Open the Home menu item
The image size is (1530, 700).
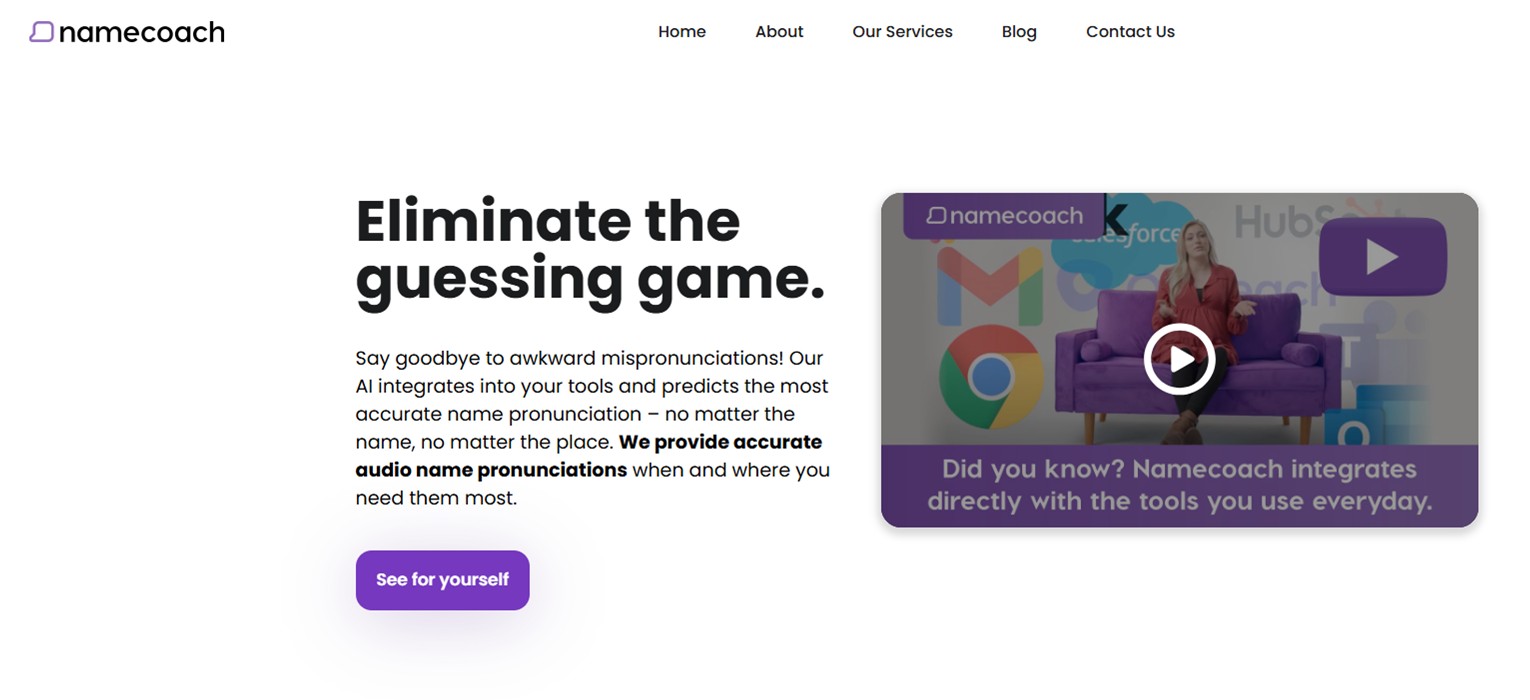click(x=682, y=32)
